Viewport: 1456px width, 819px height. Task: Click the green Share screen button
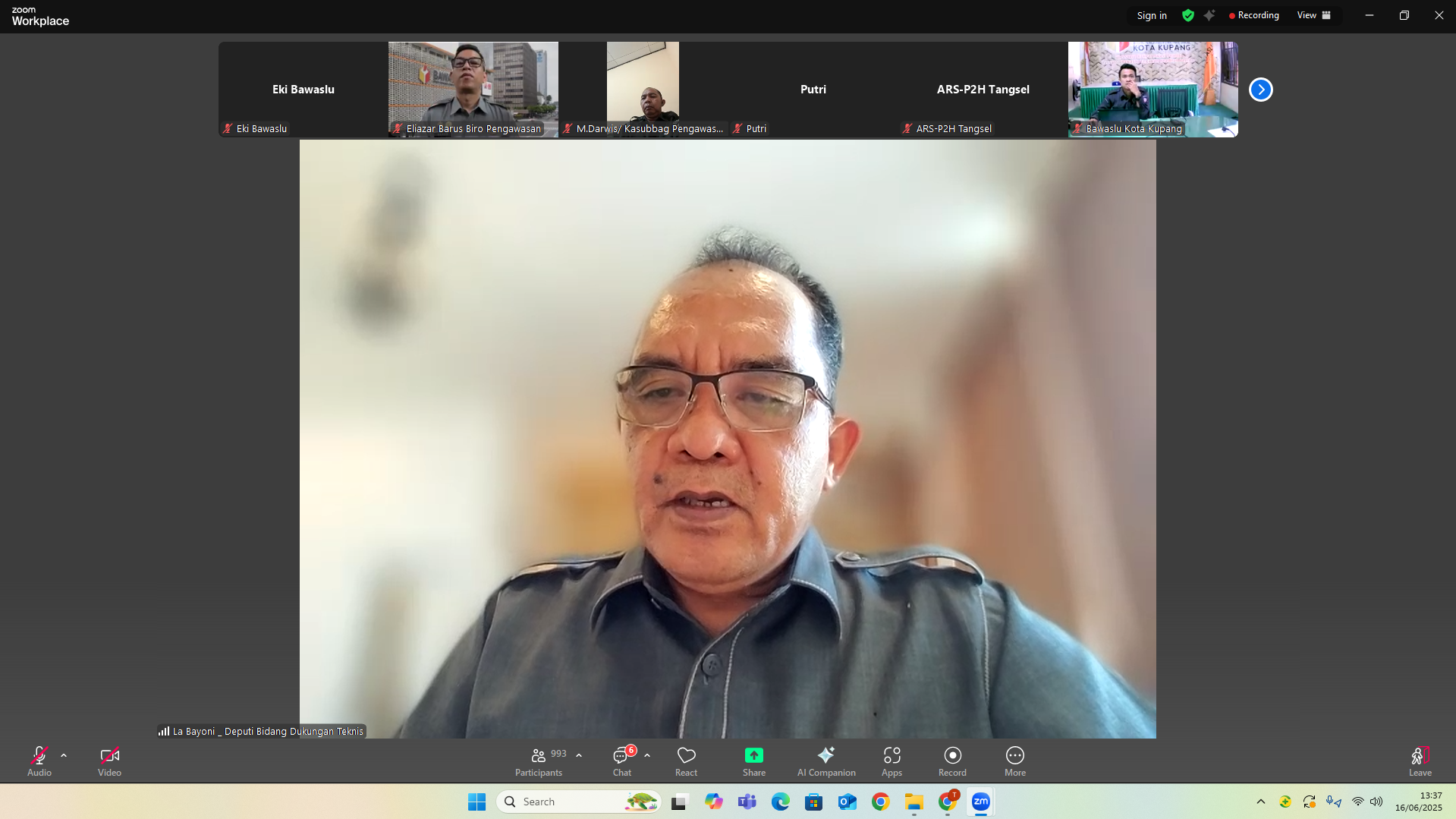pyautogui.click(x=753, y=761)
